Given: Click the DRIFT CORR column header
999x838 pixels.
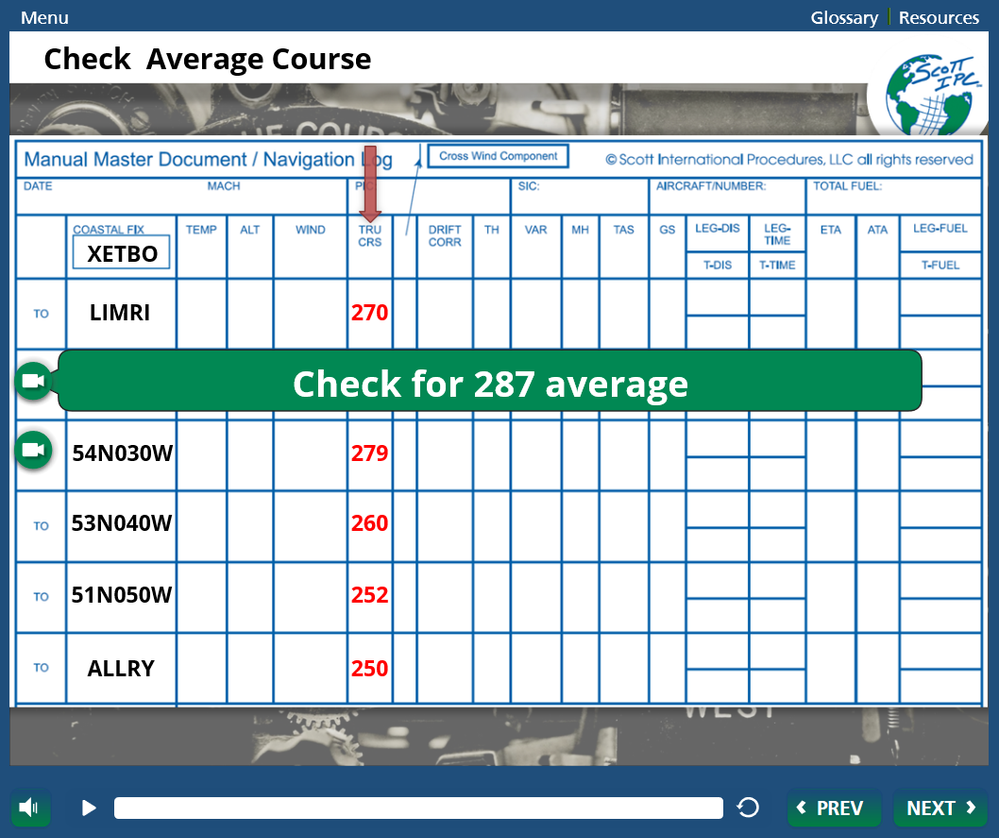Looking at the screenshot, I should click(x=444, y=236).
